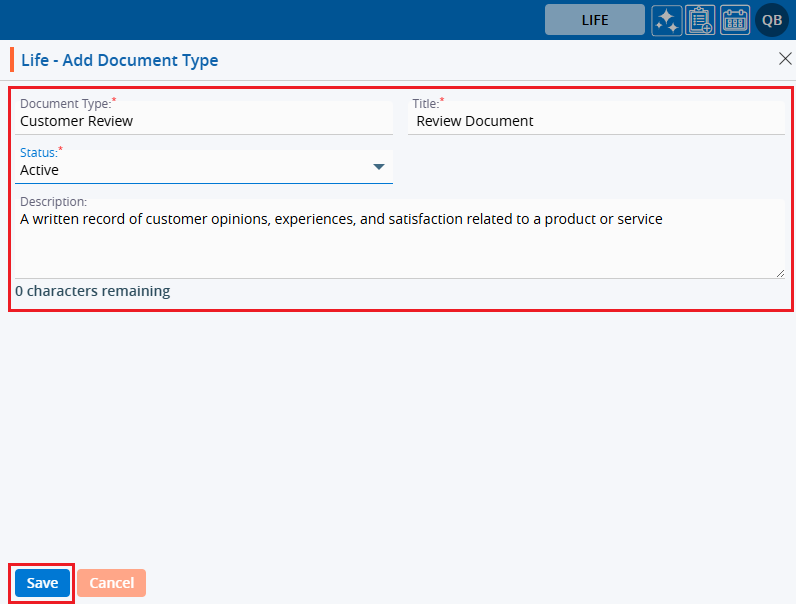Click the 'Life - Add Document Type' heading
Viewport: 796px width, 604px height.
tap(120, 61)
